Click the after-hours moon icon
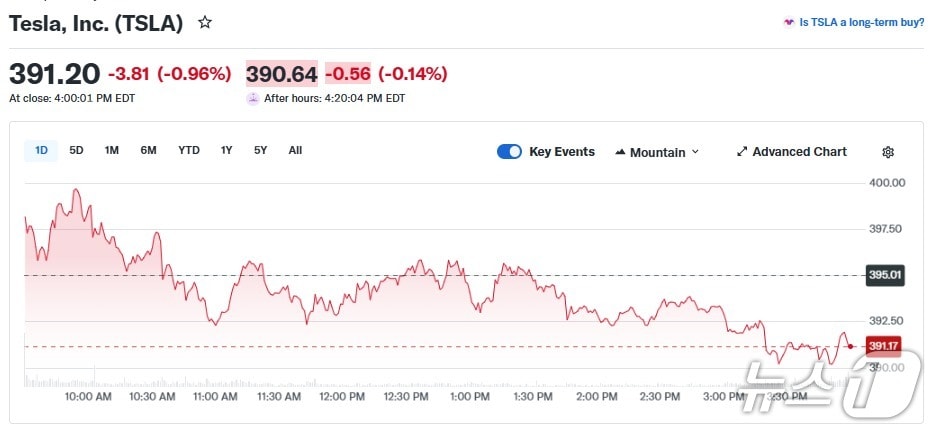 point(252,98)
